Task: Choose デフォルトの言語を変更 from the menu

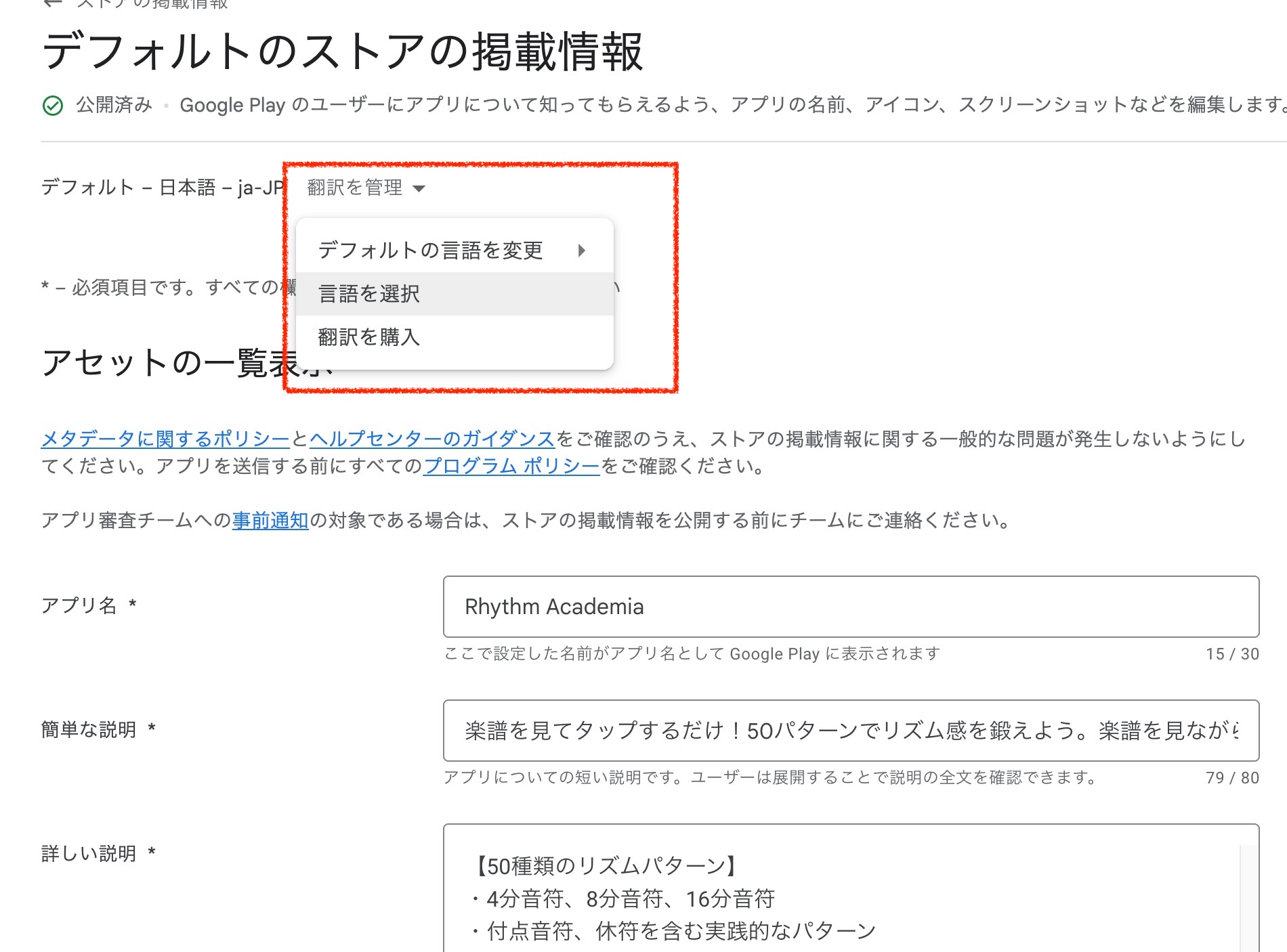Action: point(431,251)
